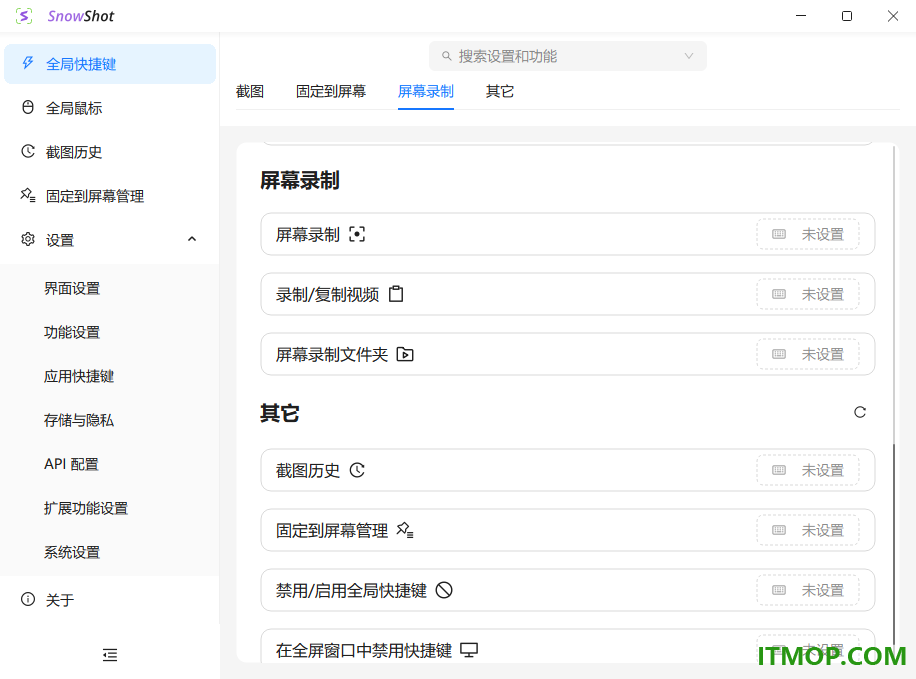Click the prohibit icon next to 禁用/启用全局快捷键
This screenshot has height=679, width=916.
click(444, 590)
